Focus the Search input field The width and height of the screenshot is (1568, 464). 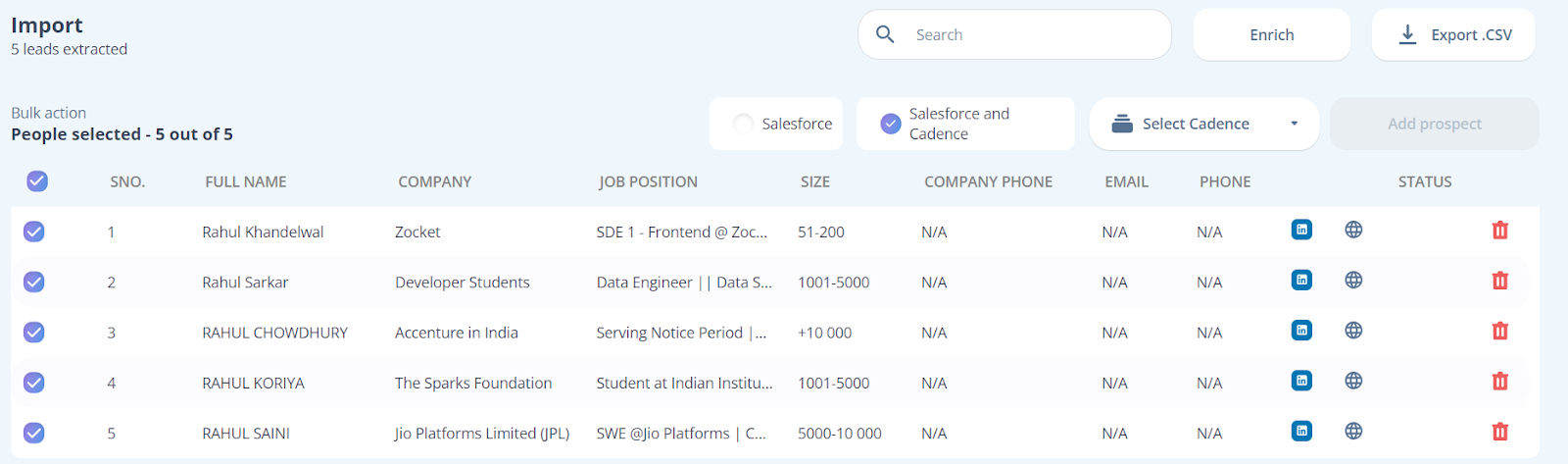click(1014, 34)
